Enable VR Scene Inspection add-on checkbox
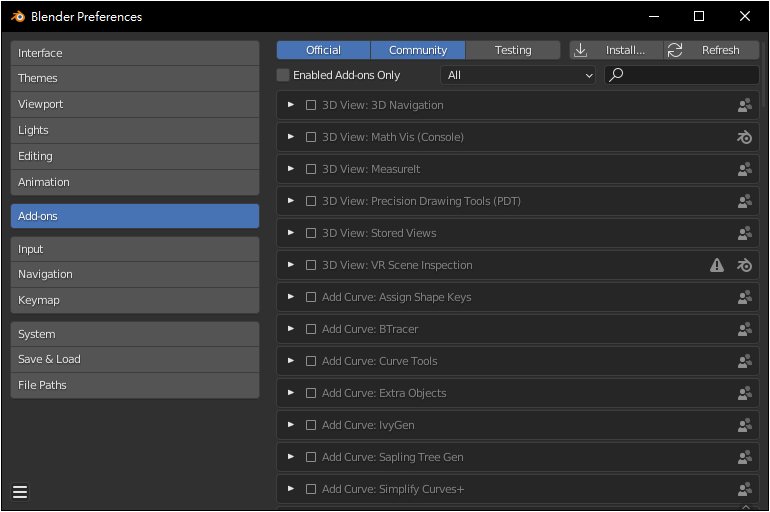770x512 pixels. coord(311,265)
